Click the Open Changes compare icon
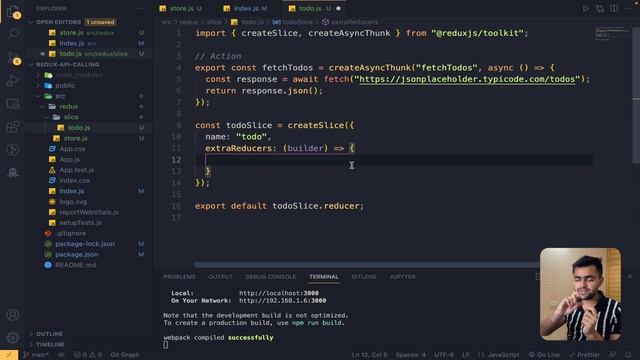This screenshot has height=360, width=640. pos(600,8)
